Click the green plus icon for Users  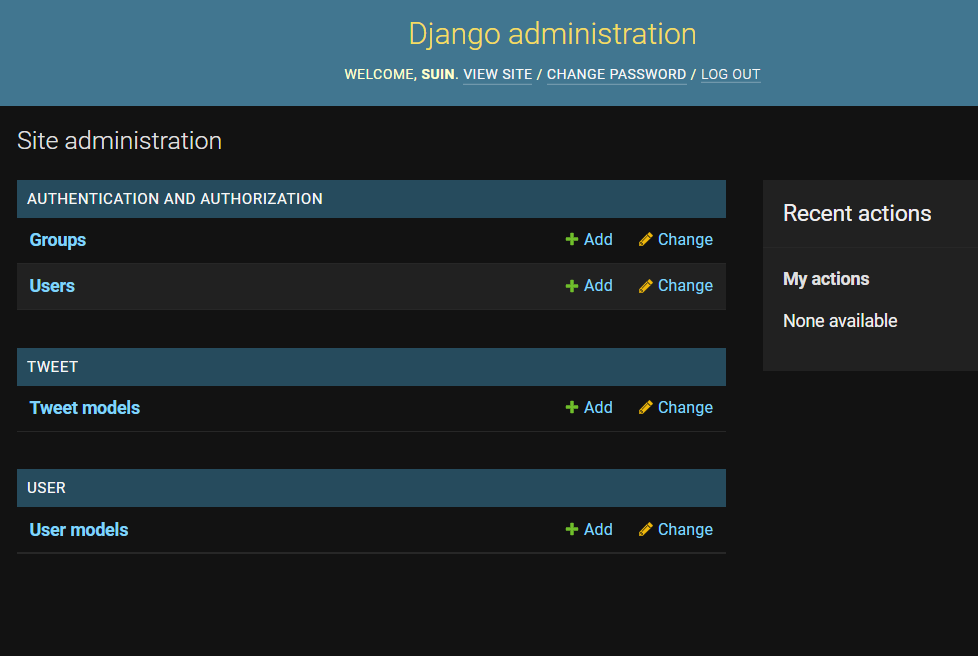[571, 286]
